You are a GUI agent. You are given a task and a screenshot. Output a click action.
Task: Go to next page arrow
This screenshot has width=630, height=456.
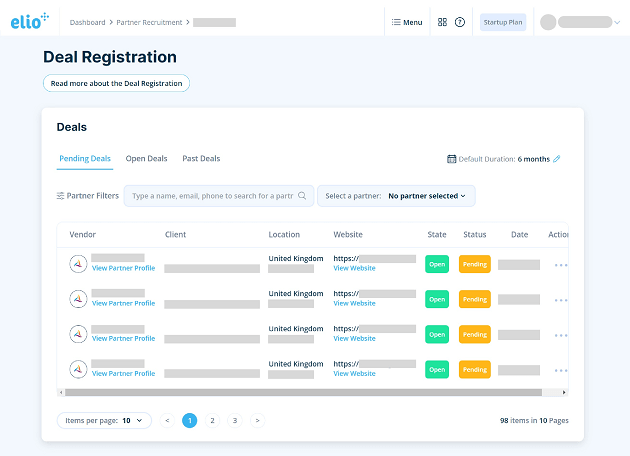[258, 420]
